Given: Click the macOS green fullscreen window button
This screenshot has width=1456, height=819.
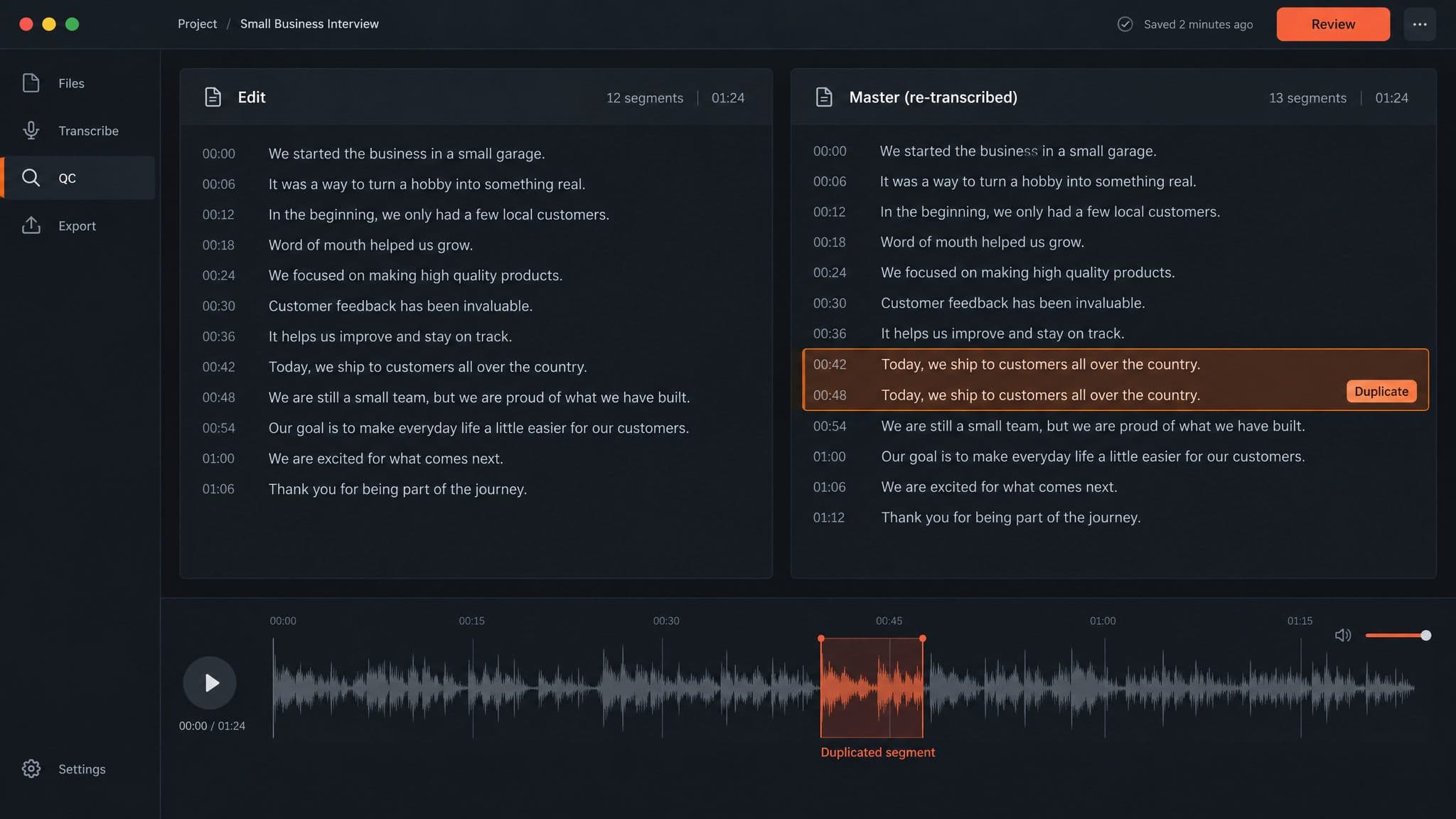Looking at the screenshot, I should point(72,24).
